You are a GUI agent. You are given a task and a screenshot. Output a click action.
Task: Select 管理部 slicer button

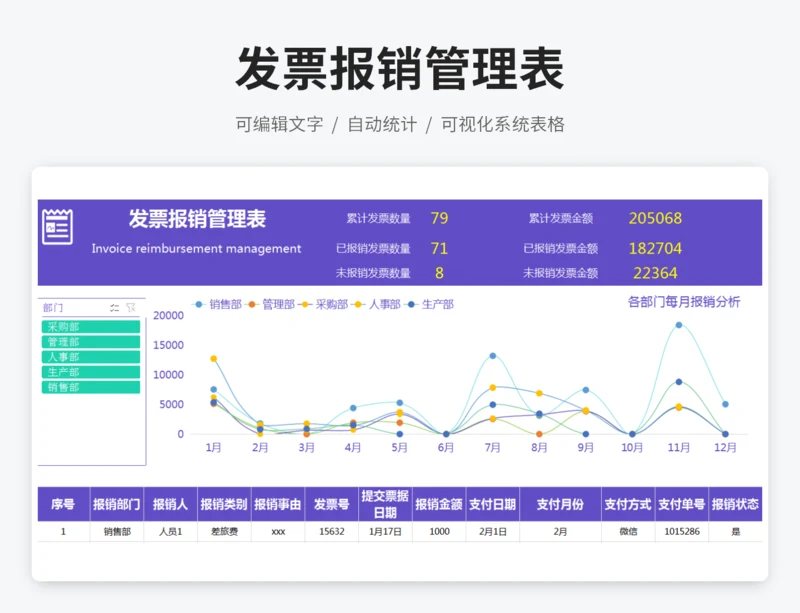click(91, 341)
